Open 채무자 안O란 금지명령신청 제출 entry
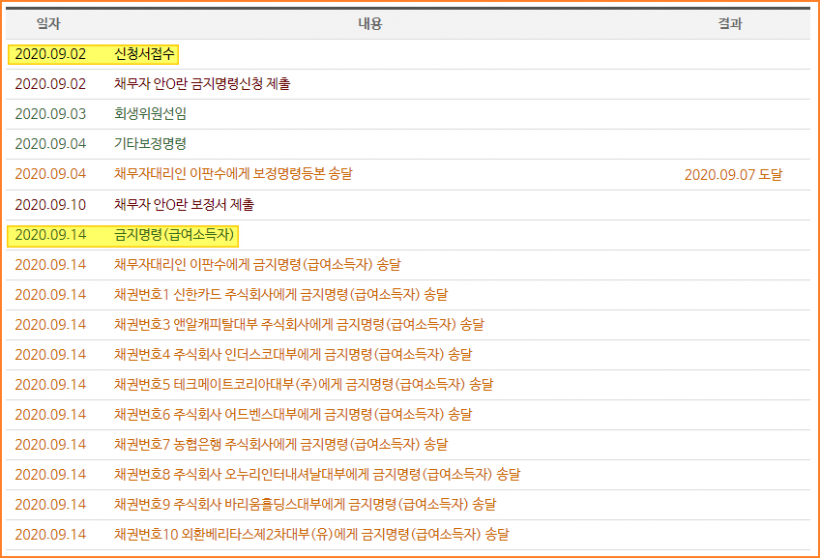 (202, 84)
